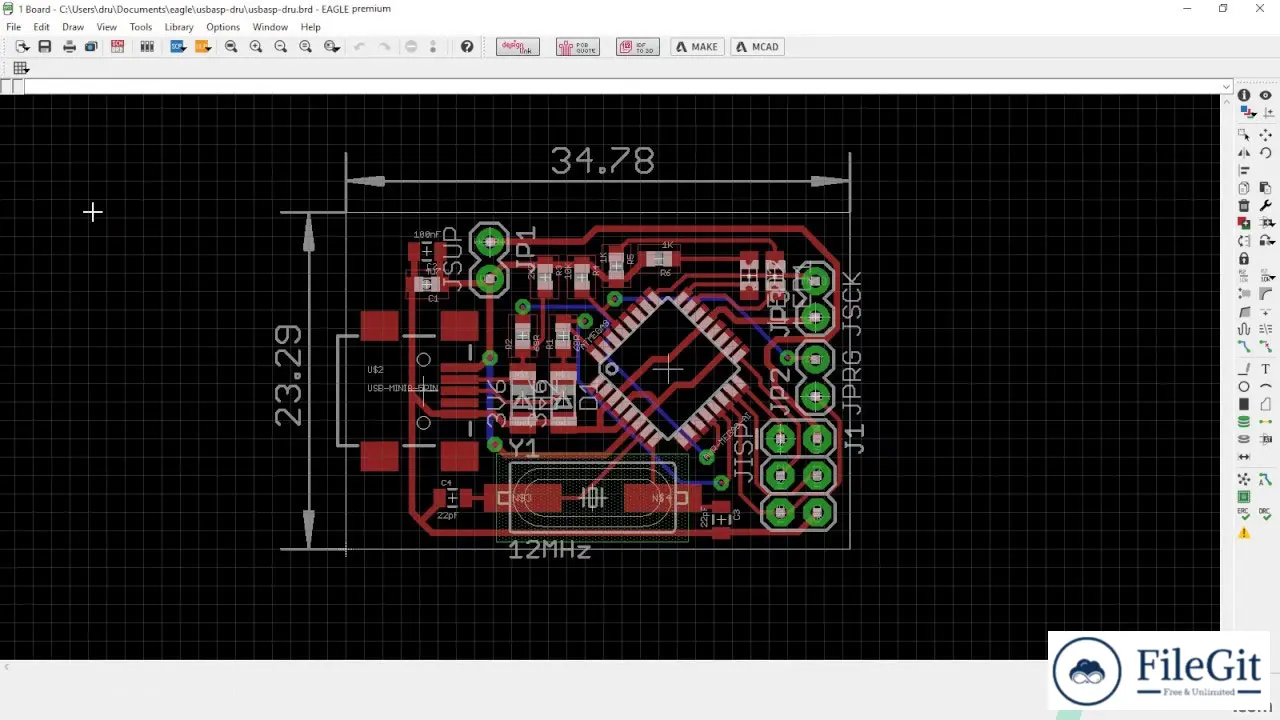Open the Tools menu
The height and width of the screenshot is (720, 1280).
[x=141, y=27]
